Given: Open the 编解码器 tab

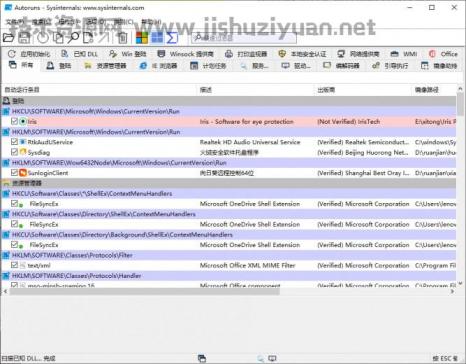Looking at the screenshot, I should click(x=341, y=66).
